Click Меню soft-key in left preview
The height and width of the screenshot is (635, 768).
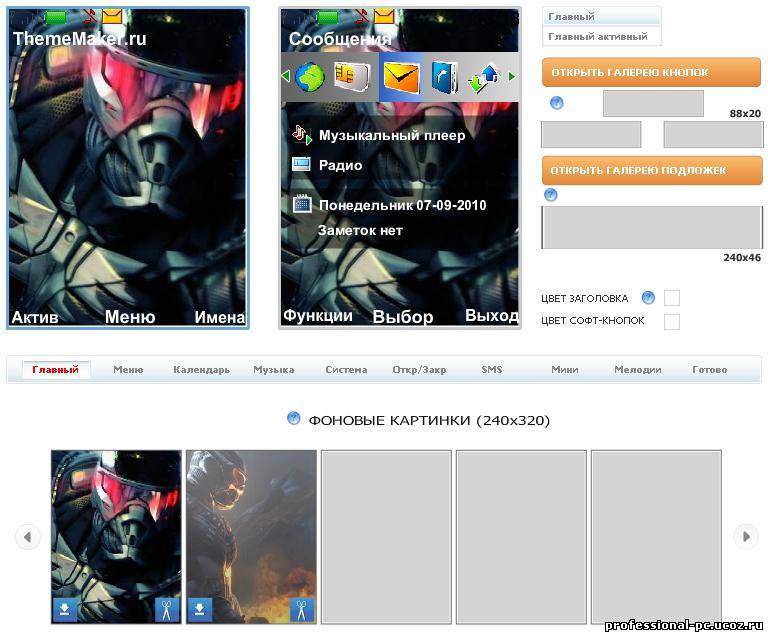click(x=130, y=317)
